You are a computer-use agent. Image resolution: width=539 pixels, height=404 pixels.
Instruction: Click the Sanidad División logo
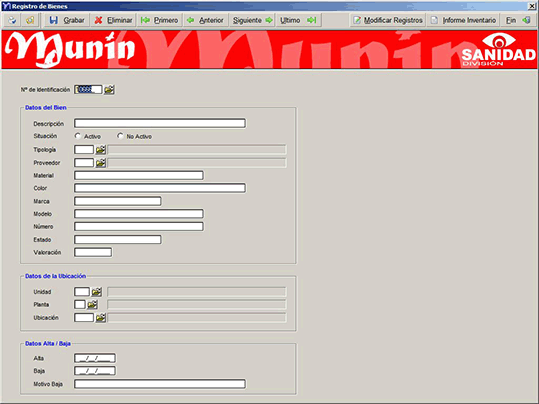click(x=498, y=50)
